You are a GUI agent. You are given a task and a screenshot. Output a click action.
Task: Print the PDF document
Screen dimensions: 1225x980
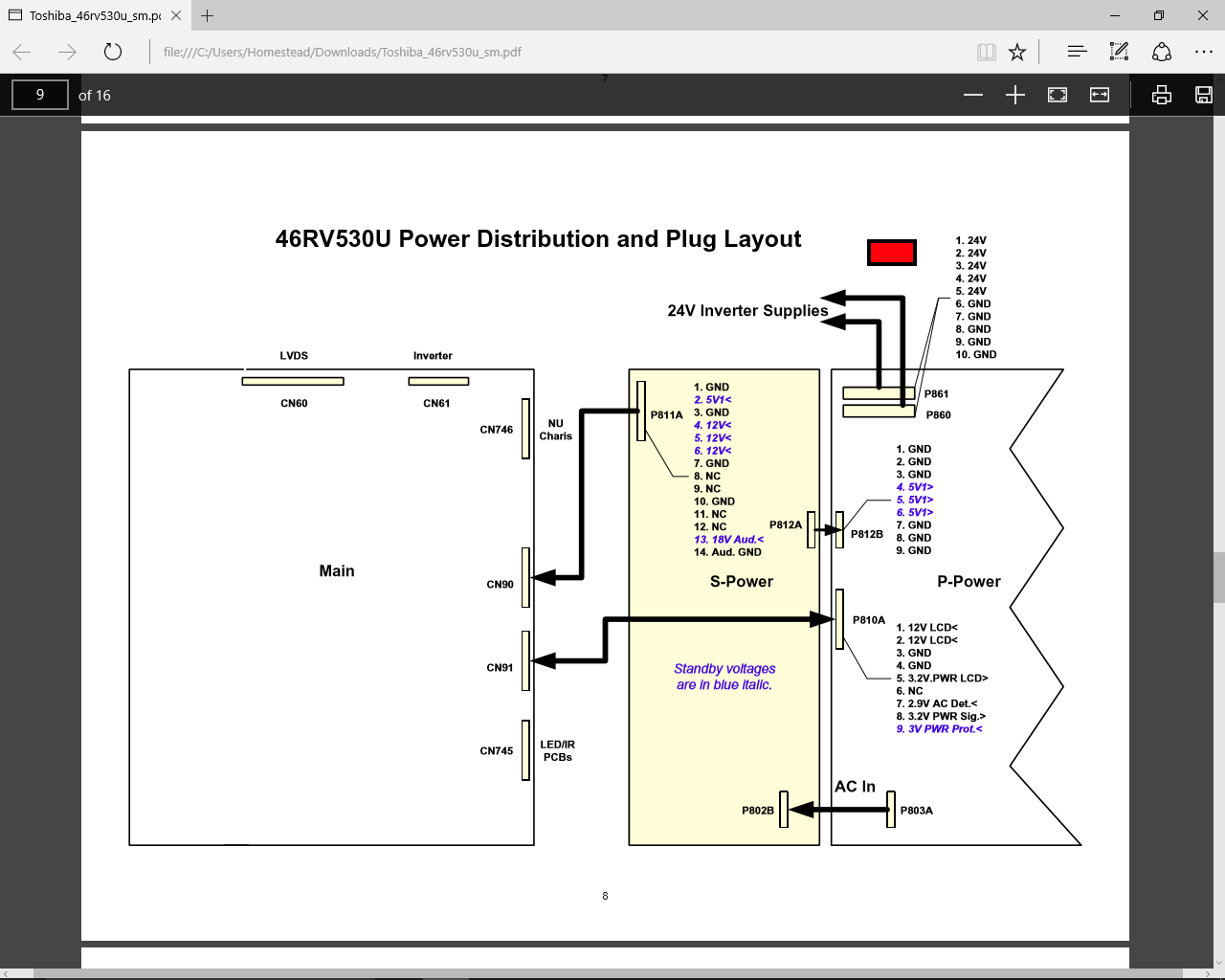click(x=1162, y=95)
